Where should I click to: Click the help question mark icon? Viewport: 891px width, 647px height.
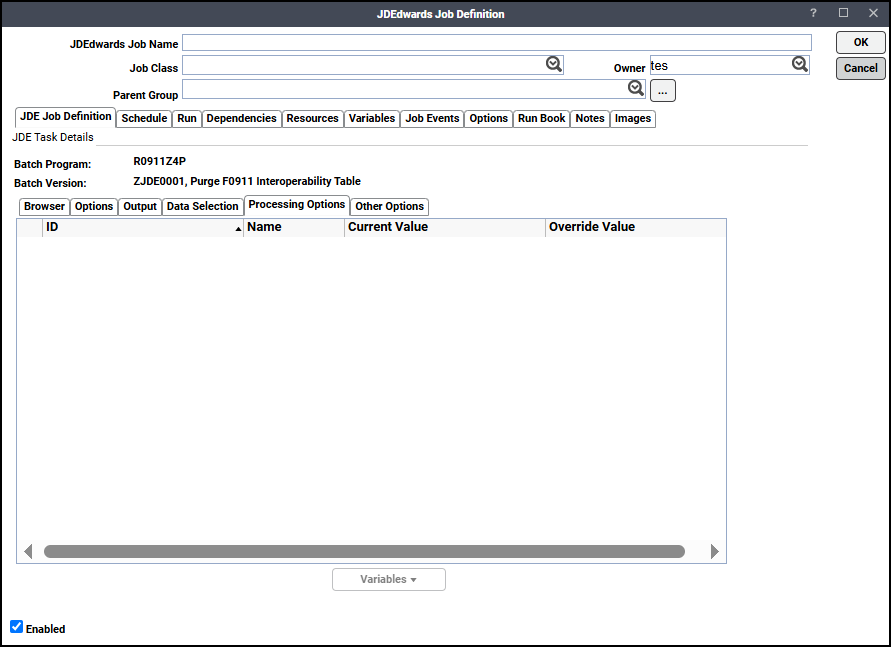[813, 13]
